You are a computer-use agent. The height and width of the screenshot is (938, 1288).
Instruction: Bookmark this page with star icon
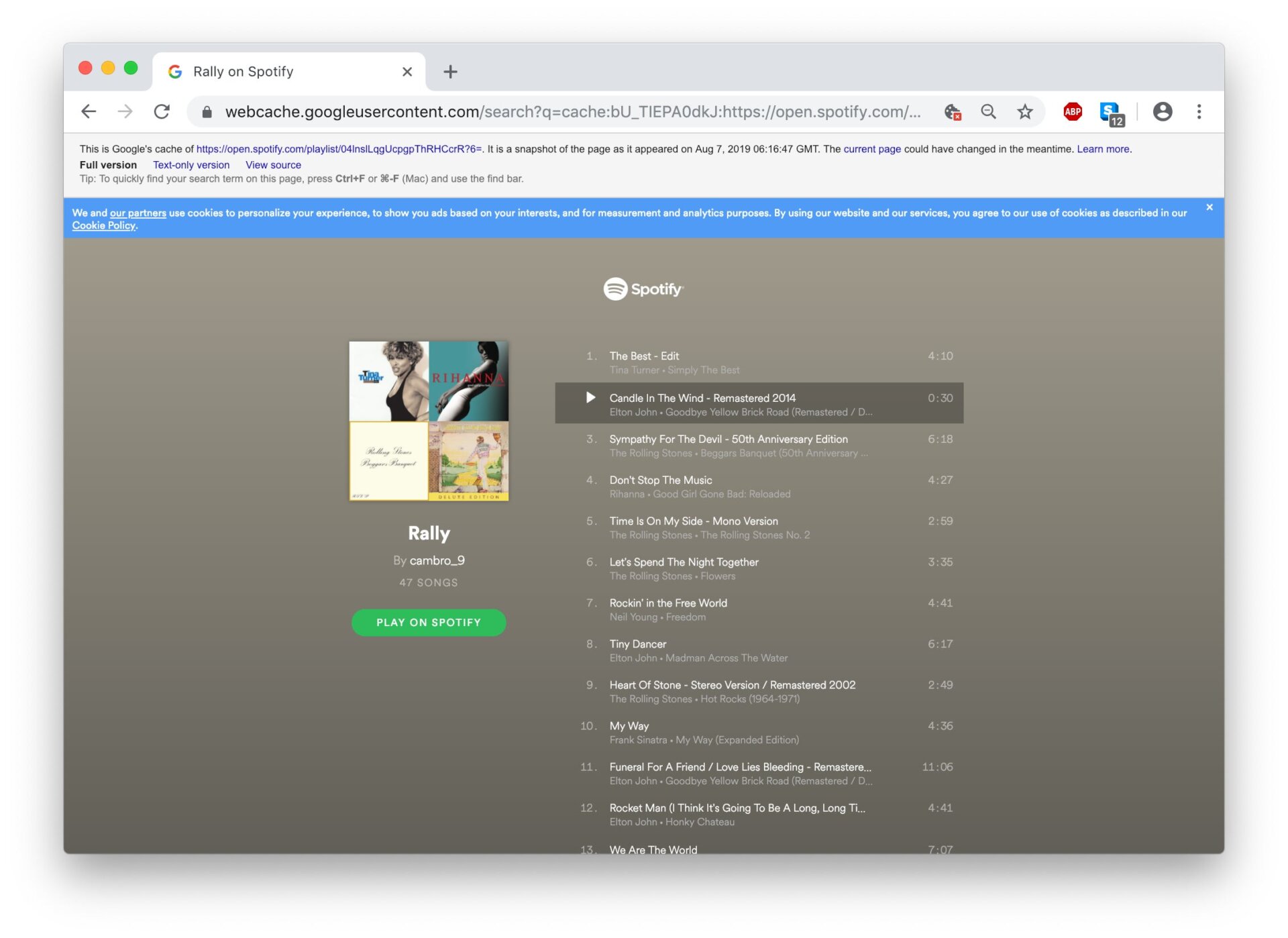1024,111
